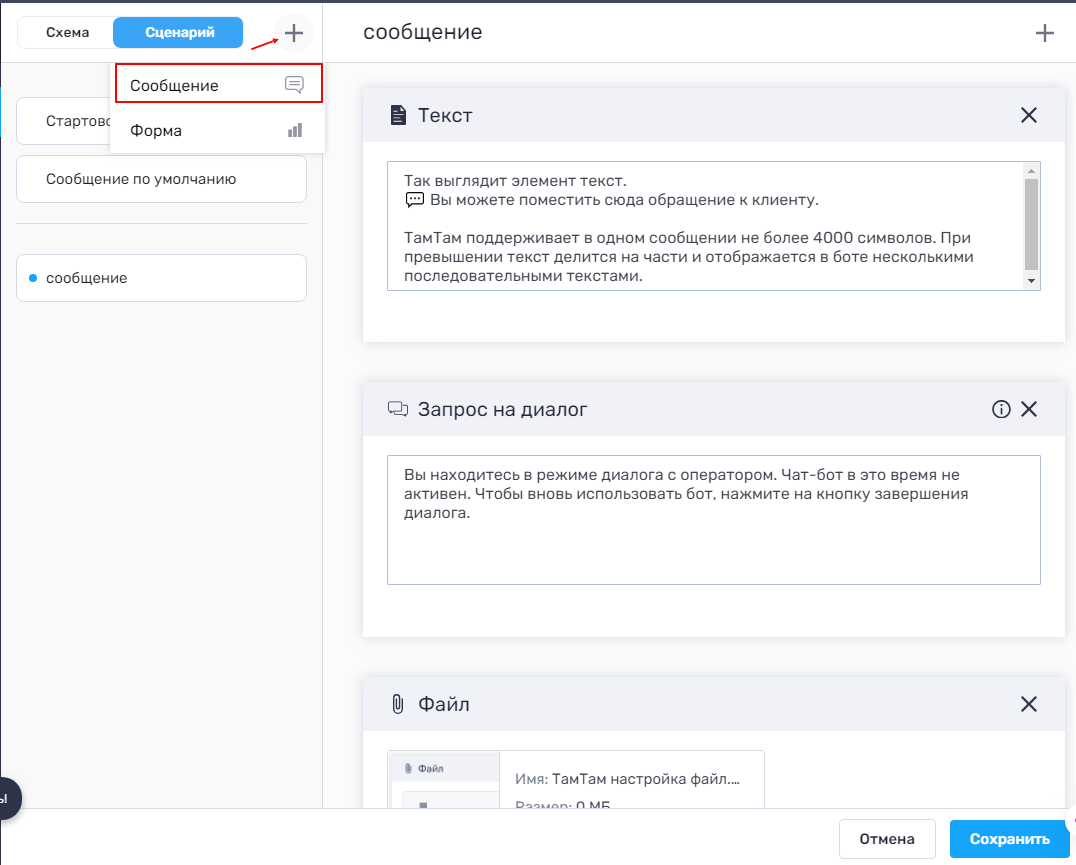Open the ТамТам file preview thumbnail

(x=443, y=780)
